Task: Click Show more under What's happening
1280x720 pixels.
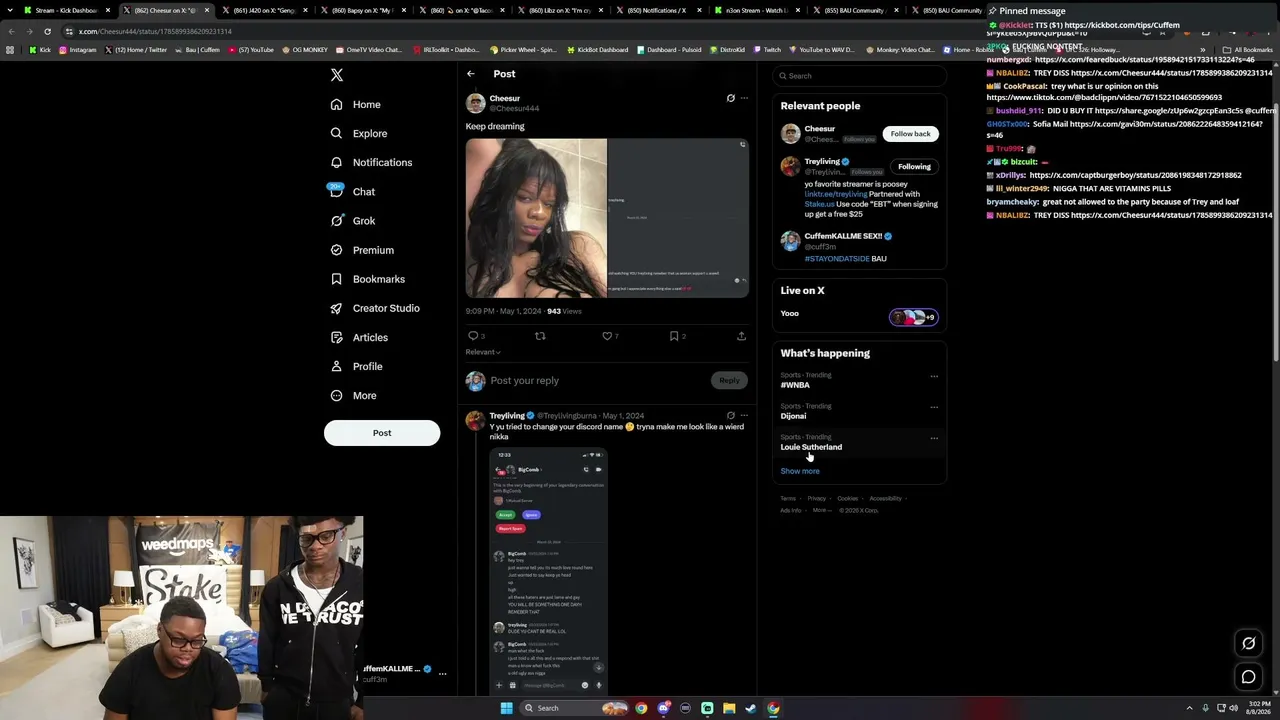Action: (x=800, y=471)
